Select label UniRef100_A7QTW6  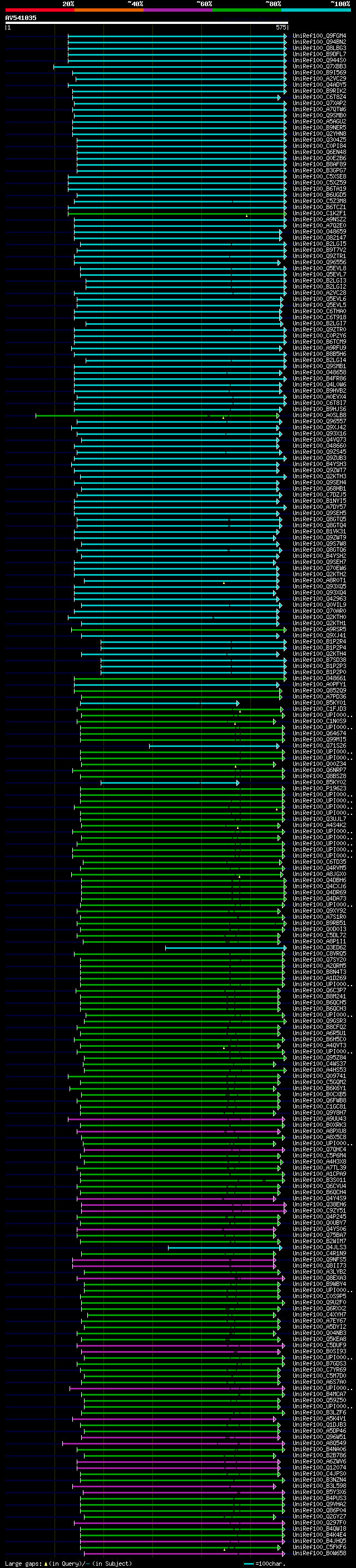pyautogui.click(x=319, y=109)
